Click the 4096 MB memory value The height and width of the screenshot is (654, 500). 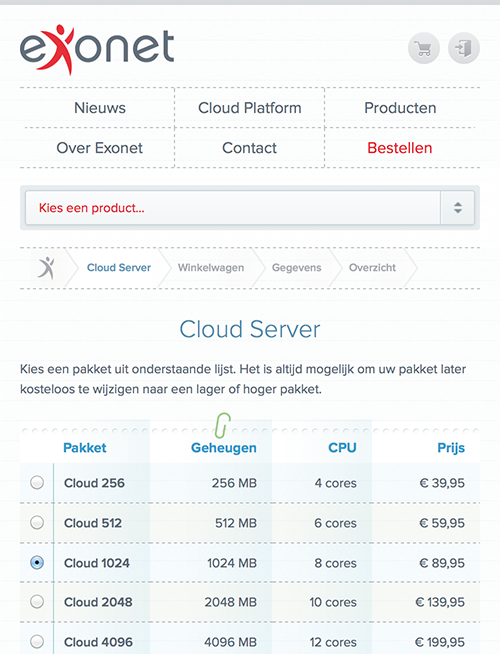coord(231,642)
